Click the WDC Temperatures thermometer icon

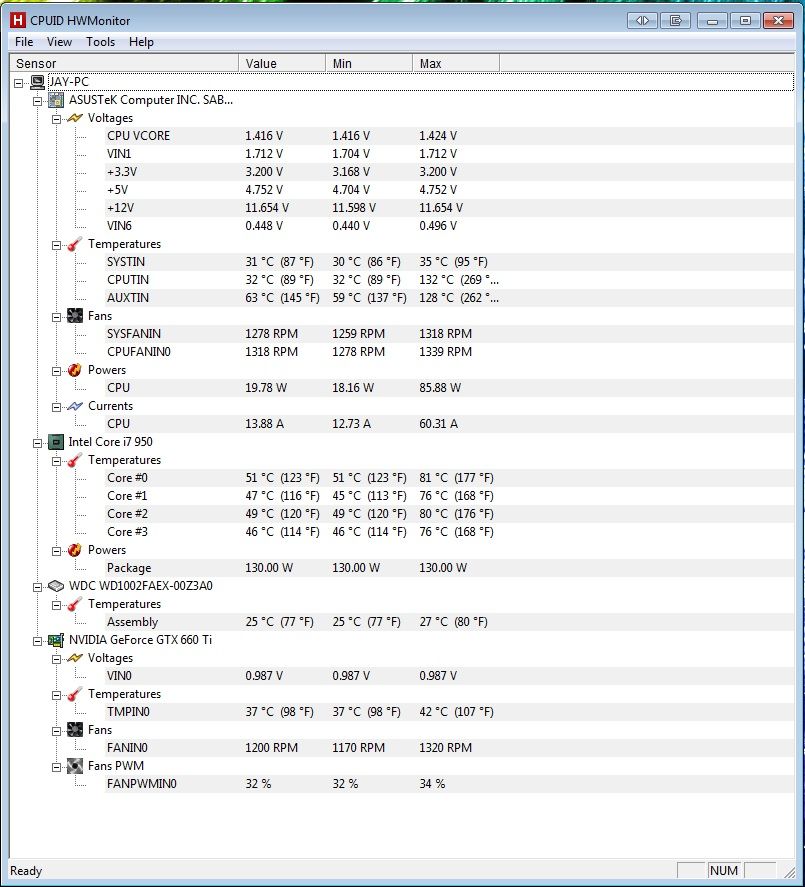tap(75, 604)
